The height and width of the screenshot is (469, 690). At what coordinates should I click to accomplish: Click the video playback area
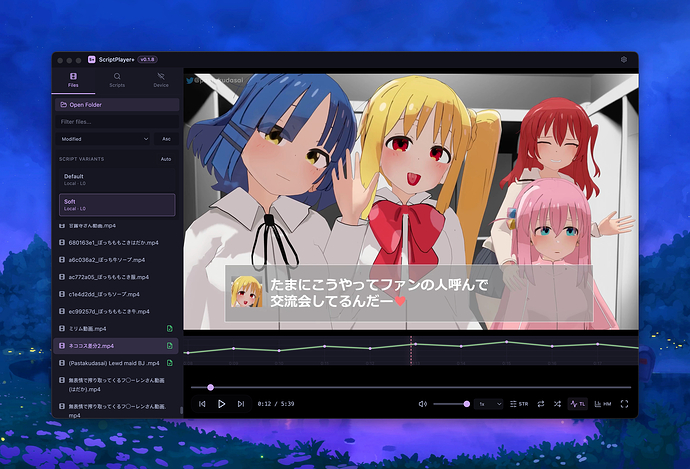pos(411,202)
